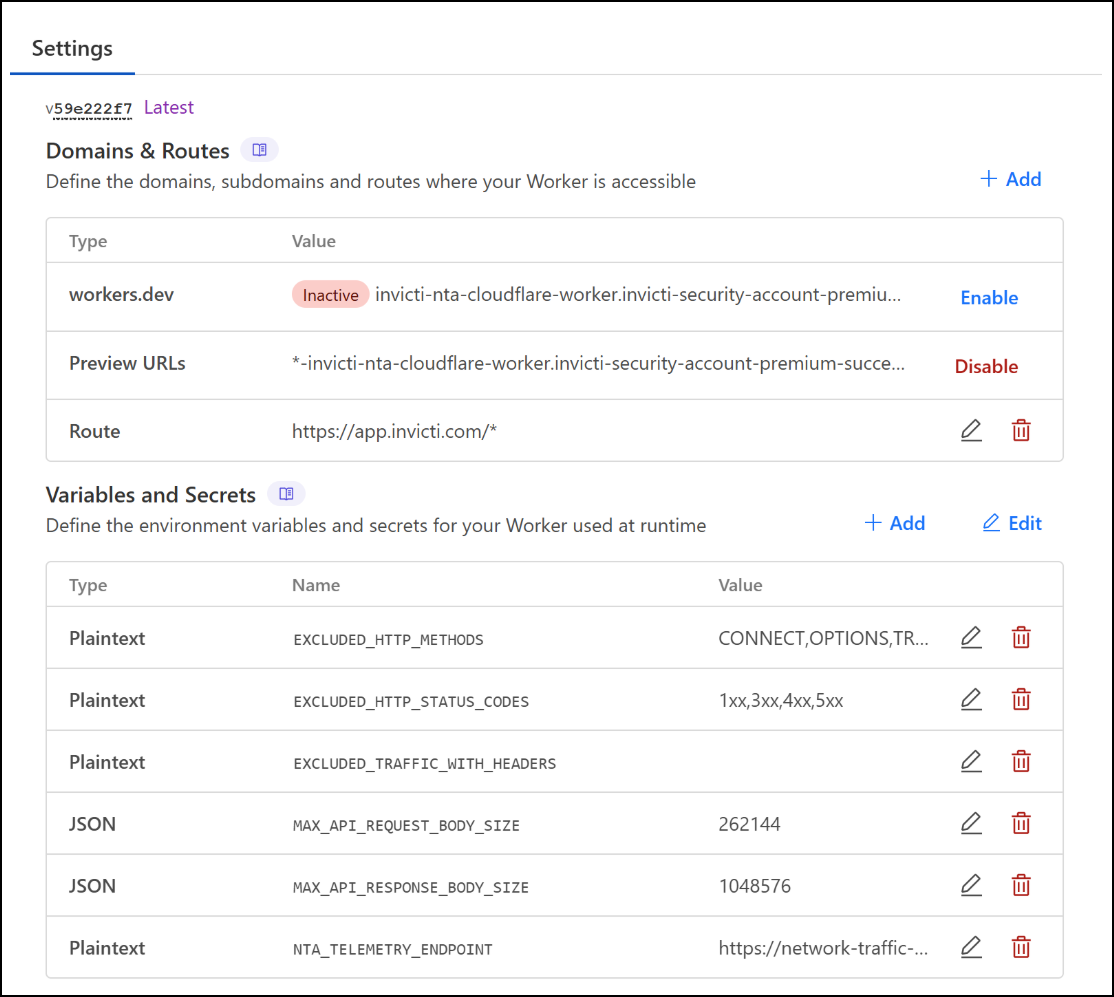Add a new domain or route
Image resolution: width=1114 pixels, height=997 pixels.
(x=1011, y=178)
